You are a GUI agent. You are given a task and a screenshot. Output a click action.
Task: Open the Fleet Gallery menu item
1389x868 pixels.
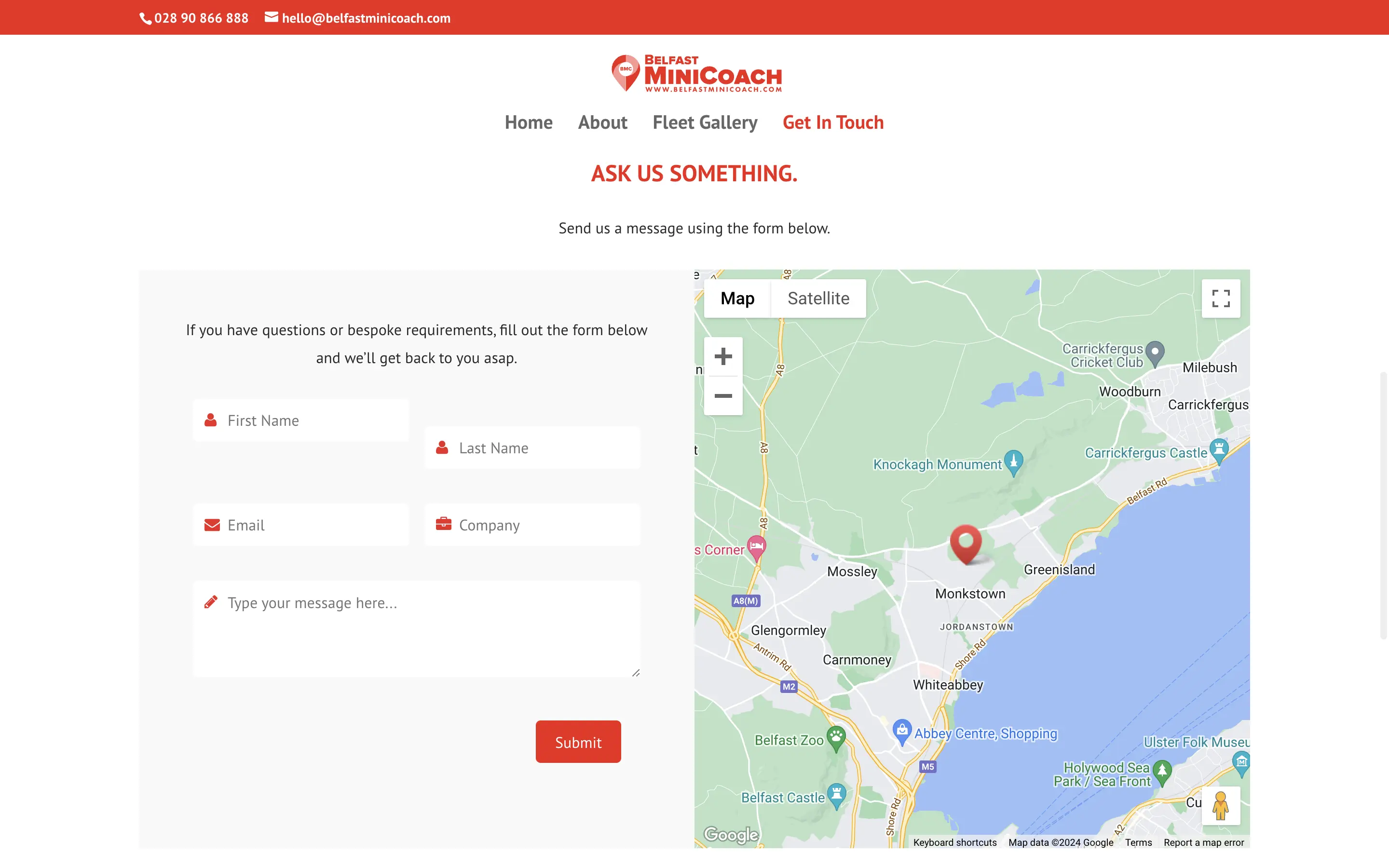(x=704, y=122)
